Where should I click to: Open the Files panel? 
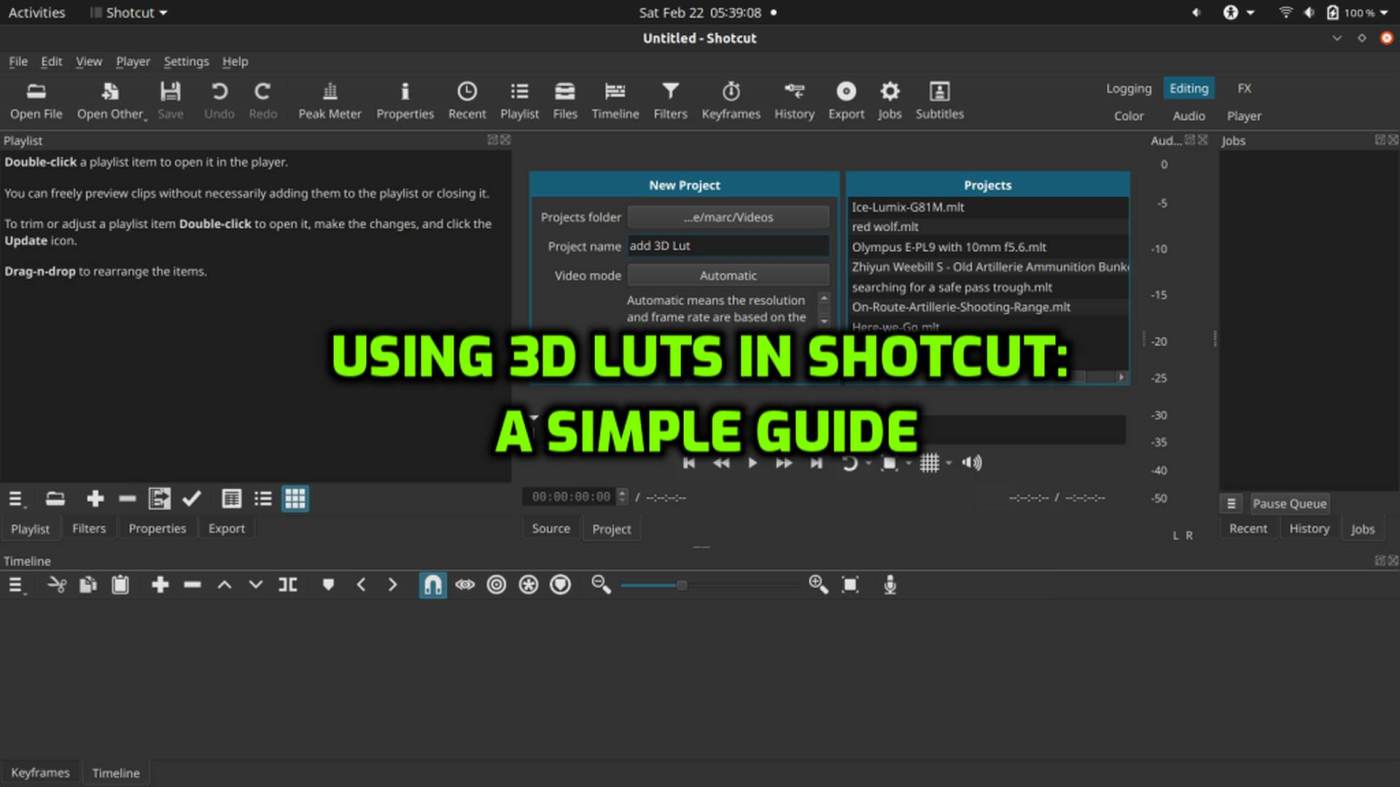(565, 101)
